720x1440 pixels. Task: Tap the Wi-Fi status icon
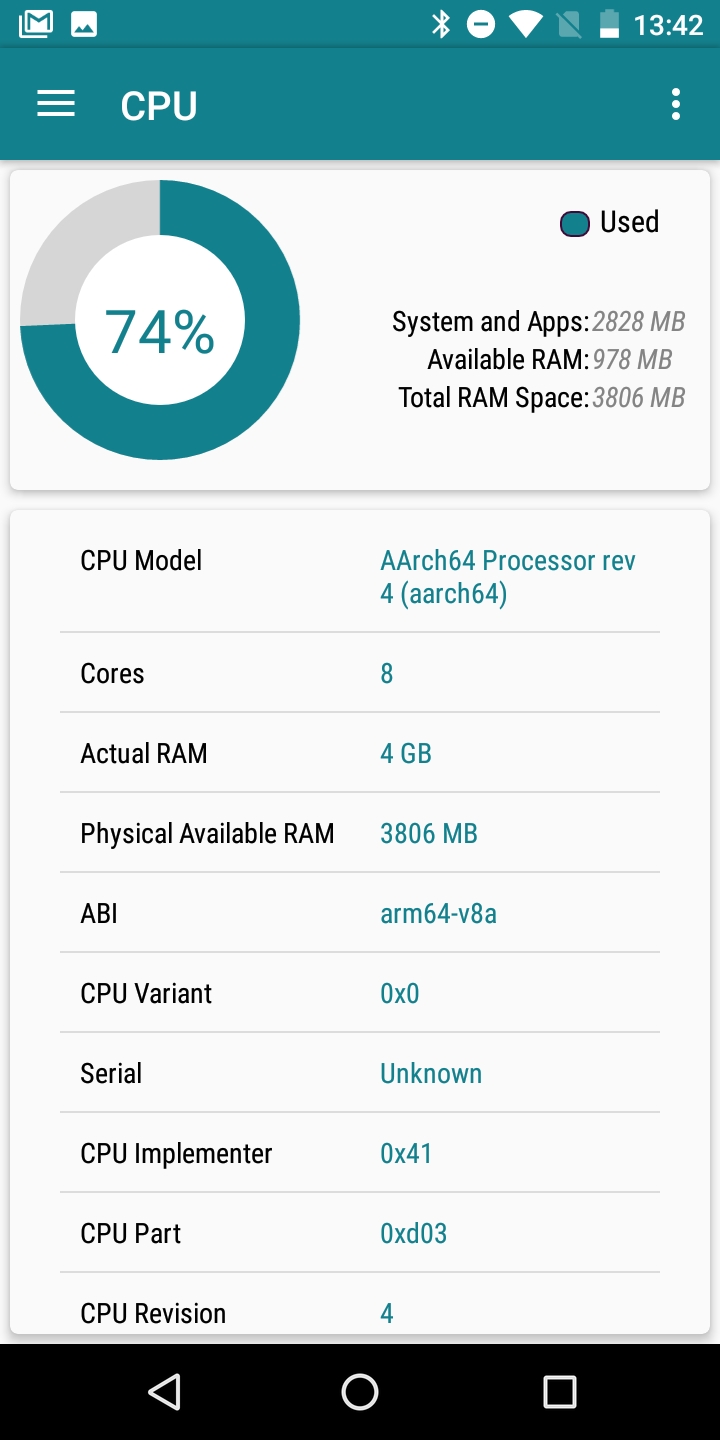click(525, 24)
